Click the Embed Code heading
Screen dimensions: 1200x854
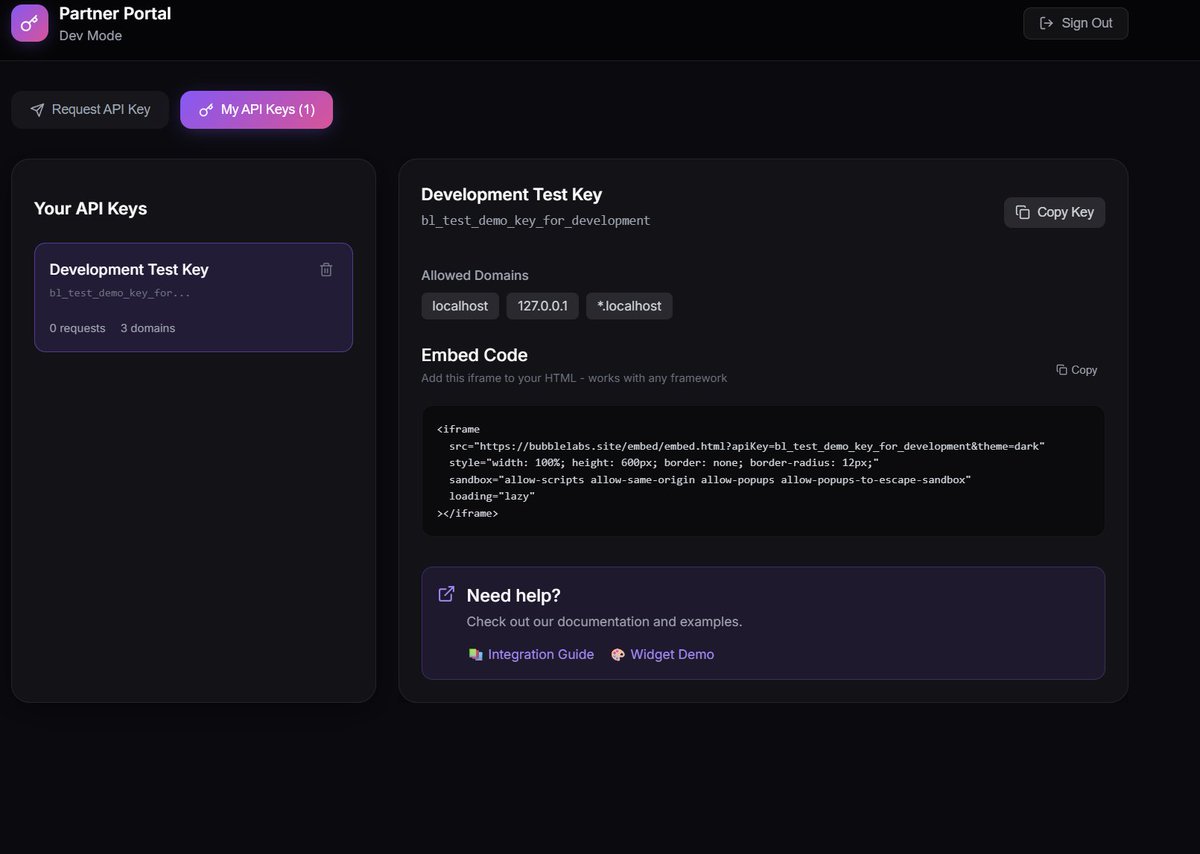pos(474,355)
